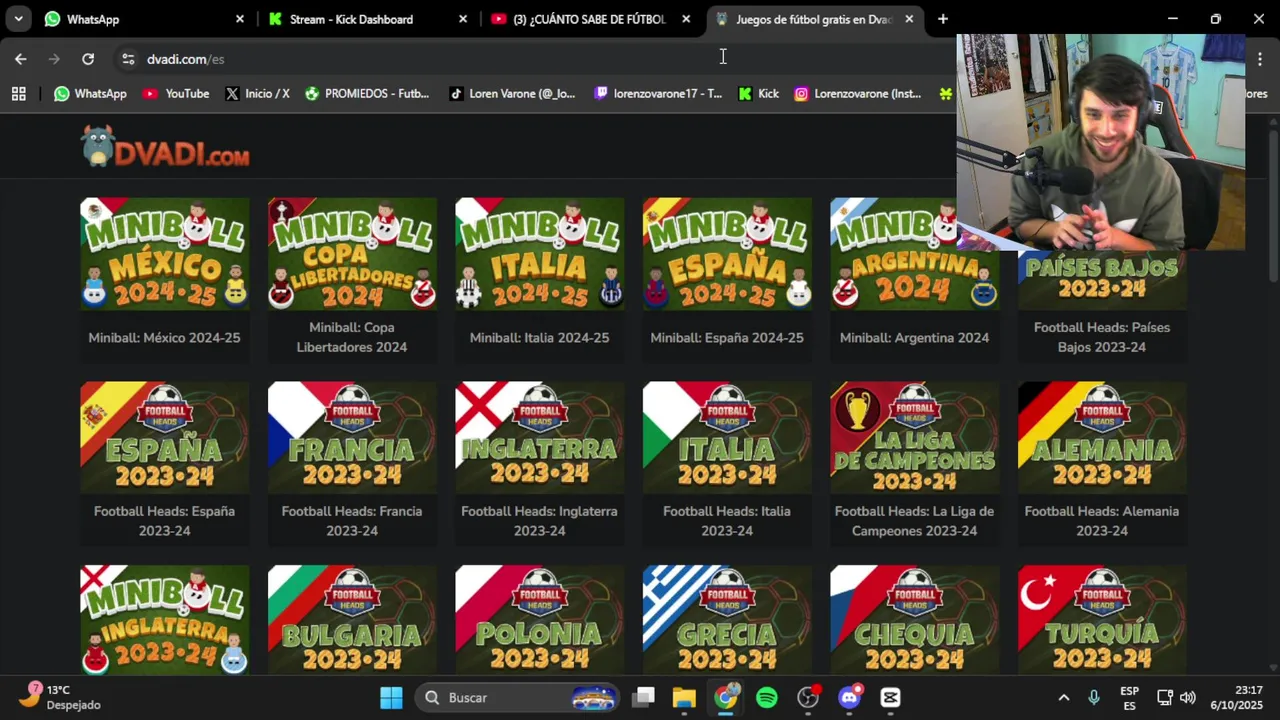
Task: Click the 'Miniball: Copa Libertadores 2024' title
Action: (352, 337)
